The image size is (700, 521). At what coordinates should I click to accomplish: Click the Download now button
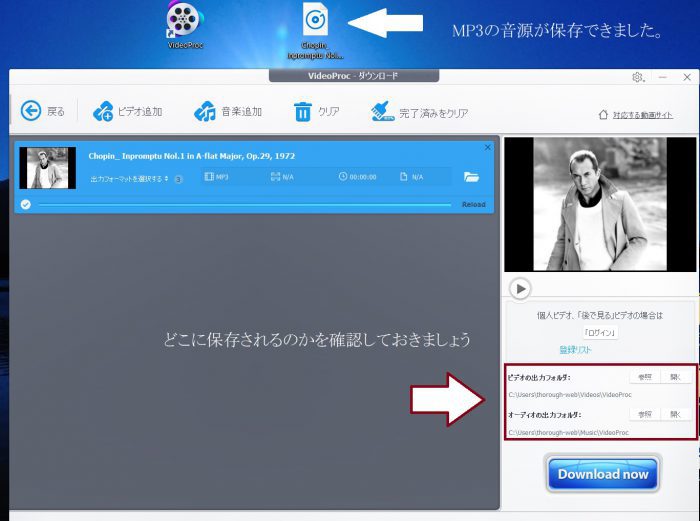pos(603,474)
